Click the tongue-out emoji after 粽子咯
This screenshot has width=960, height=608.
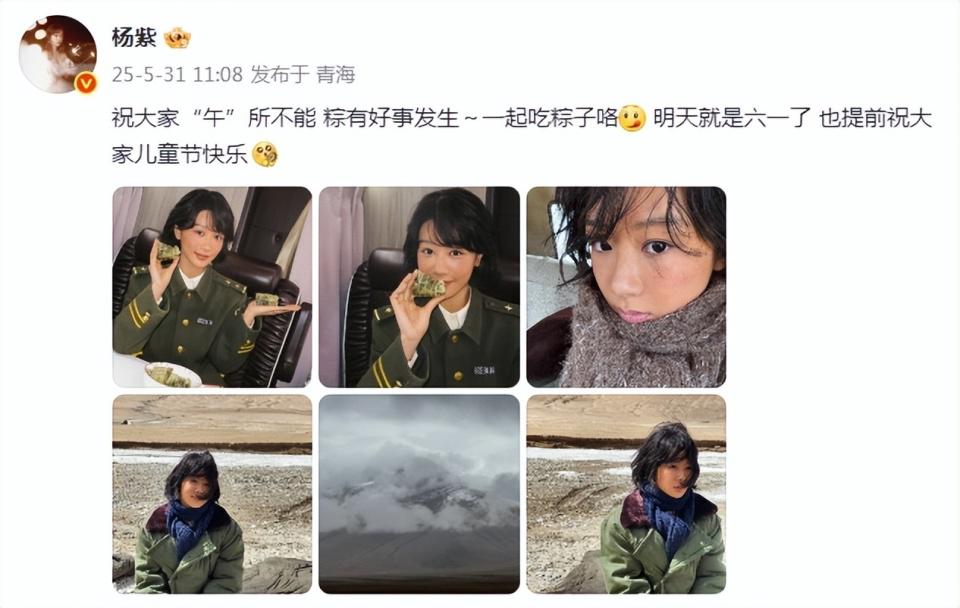[x=632, y=118]
